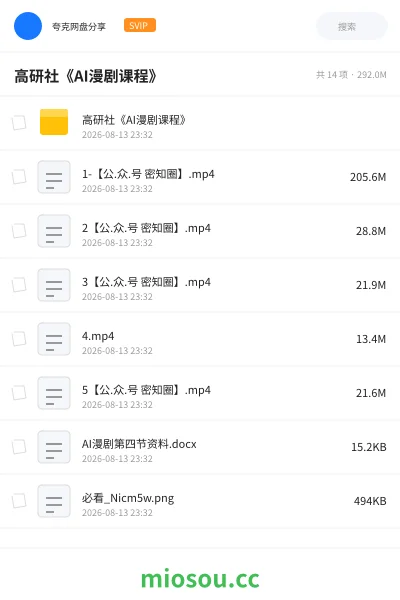Click the 搜索 search field
This screenshot has width=400, height=600.
tap(352, 26)
